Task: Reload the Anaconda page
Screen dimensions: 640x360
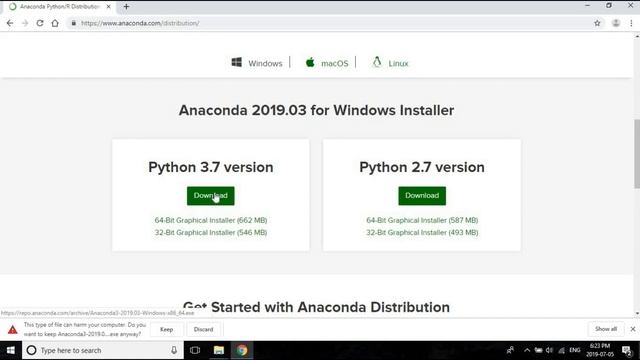Action: (40, 23)
